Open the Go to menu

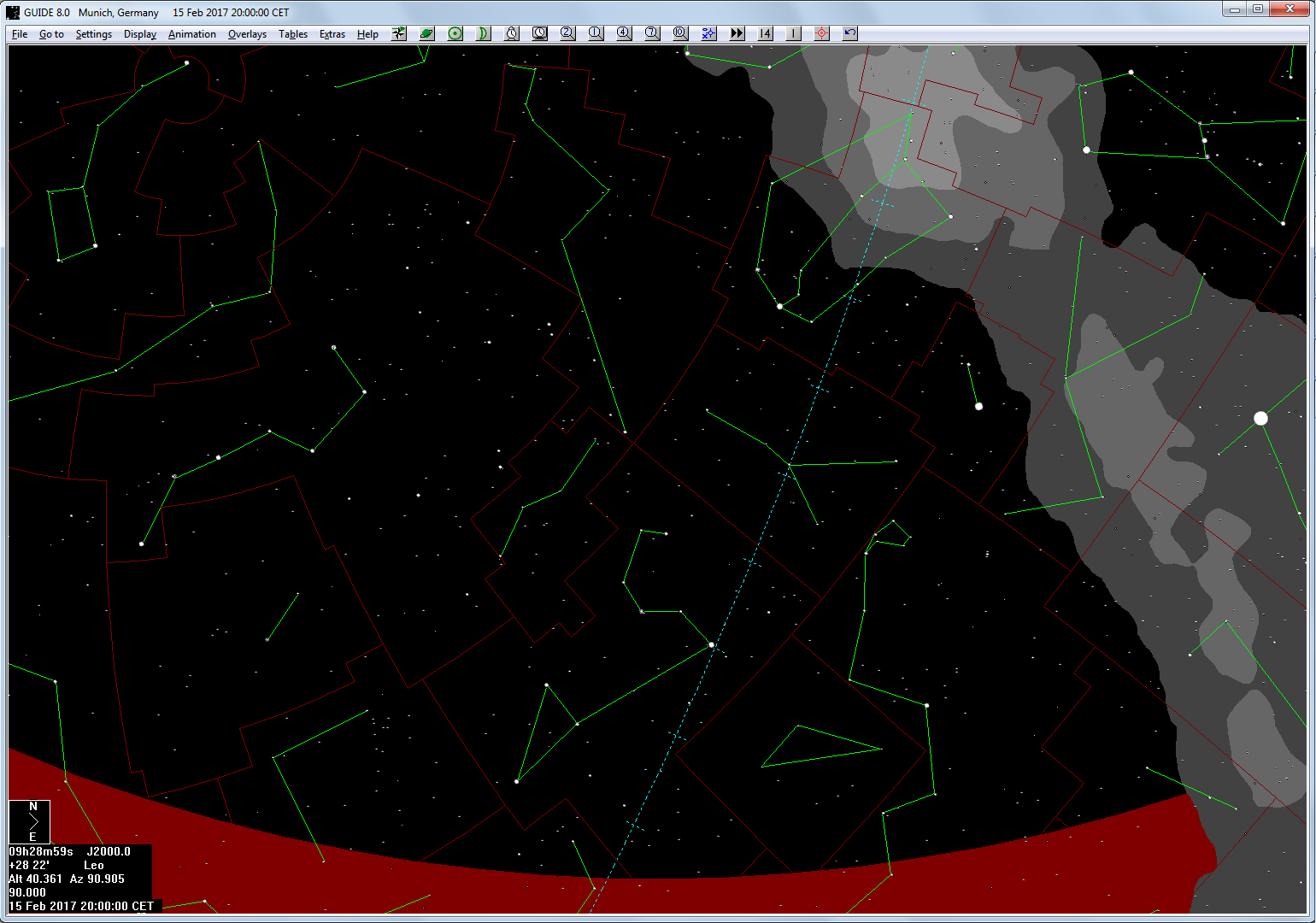tap(51, 34)
